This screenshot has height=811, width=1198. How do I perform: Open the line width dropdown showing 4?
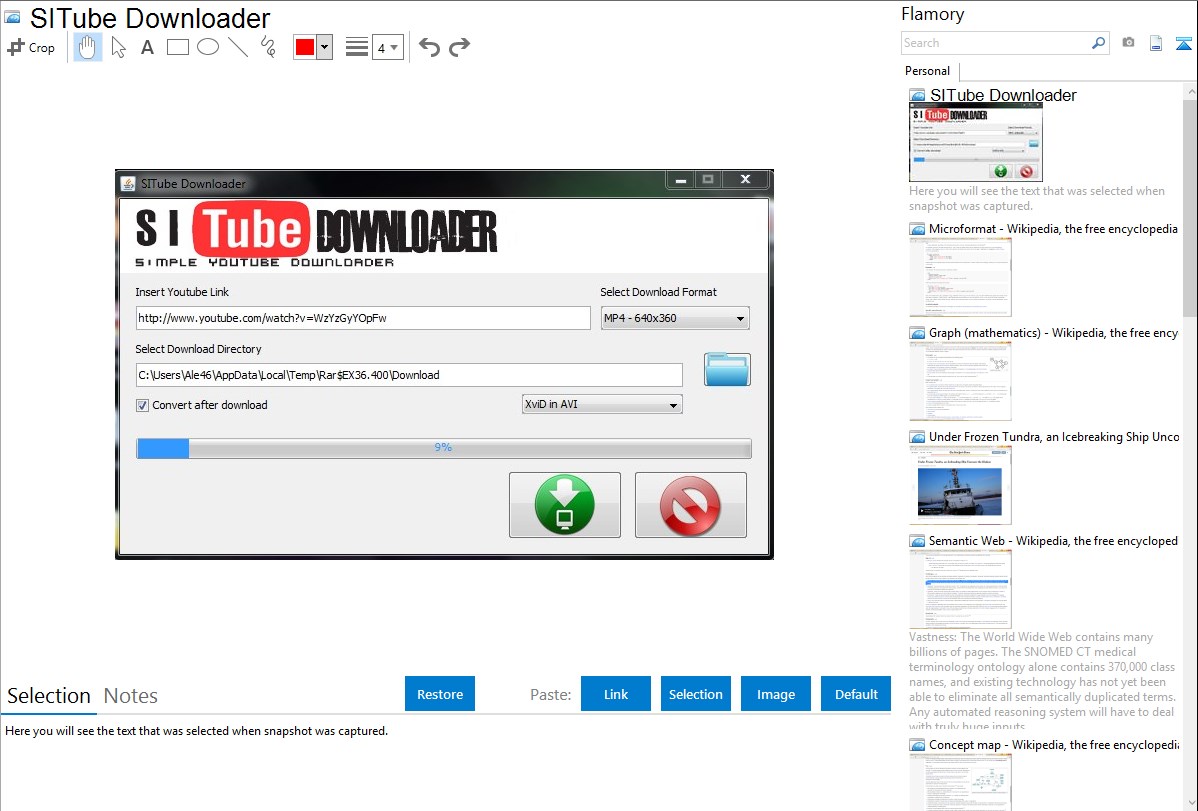pyautogui.click(x=387, y=48)
